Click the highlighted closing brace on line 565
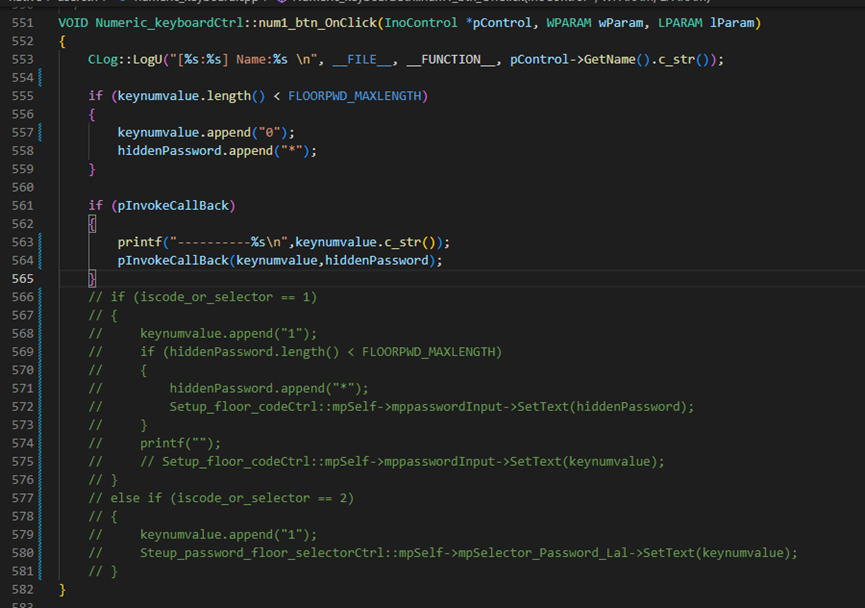The width and height of the screenshot is (865, 608). pyautogui.click(x=92, y=278)
